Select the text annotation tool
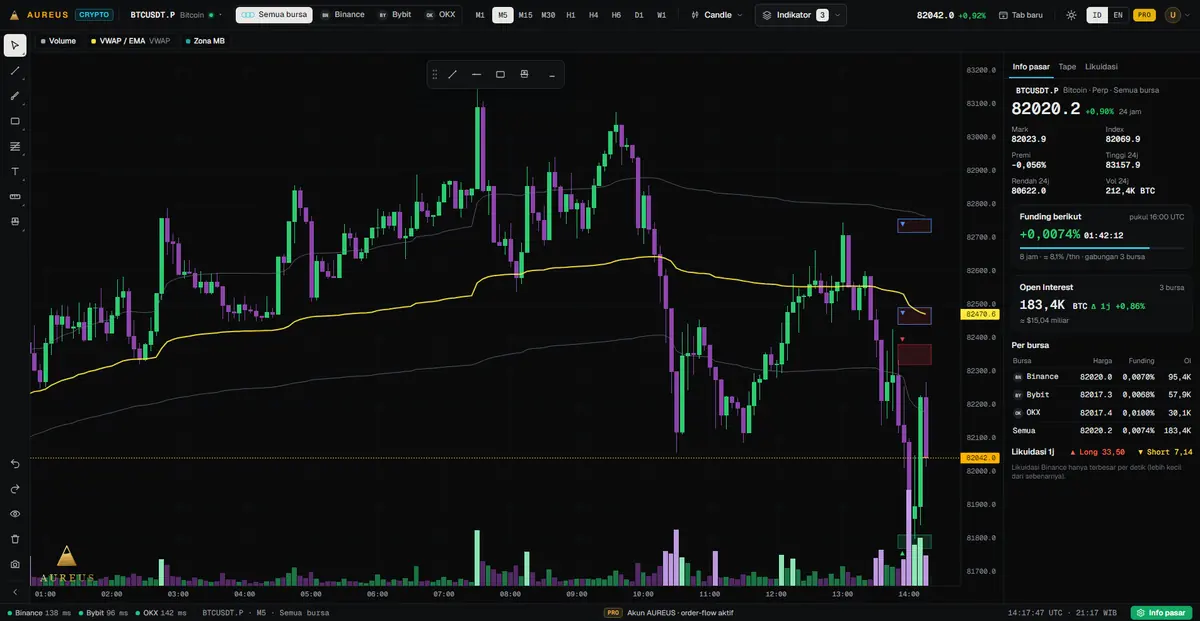This screenshot has width=1200, height=621. pyautogui.click(x=15, y=171)
